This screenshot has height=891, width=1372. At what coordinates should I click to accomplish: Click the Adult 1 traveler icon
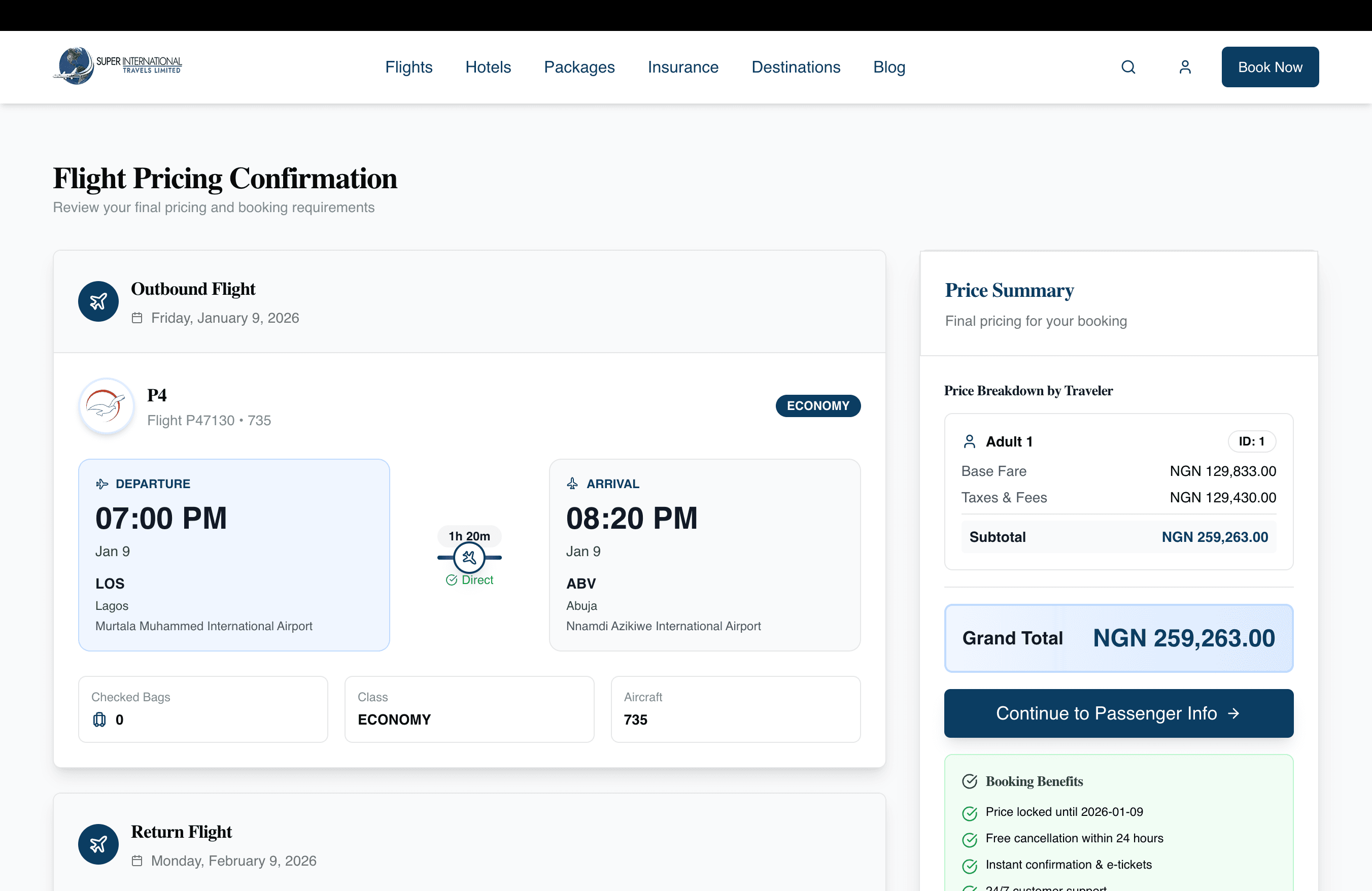[970, 441]
